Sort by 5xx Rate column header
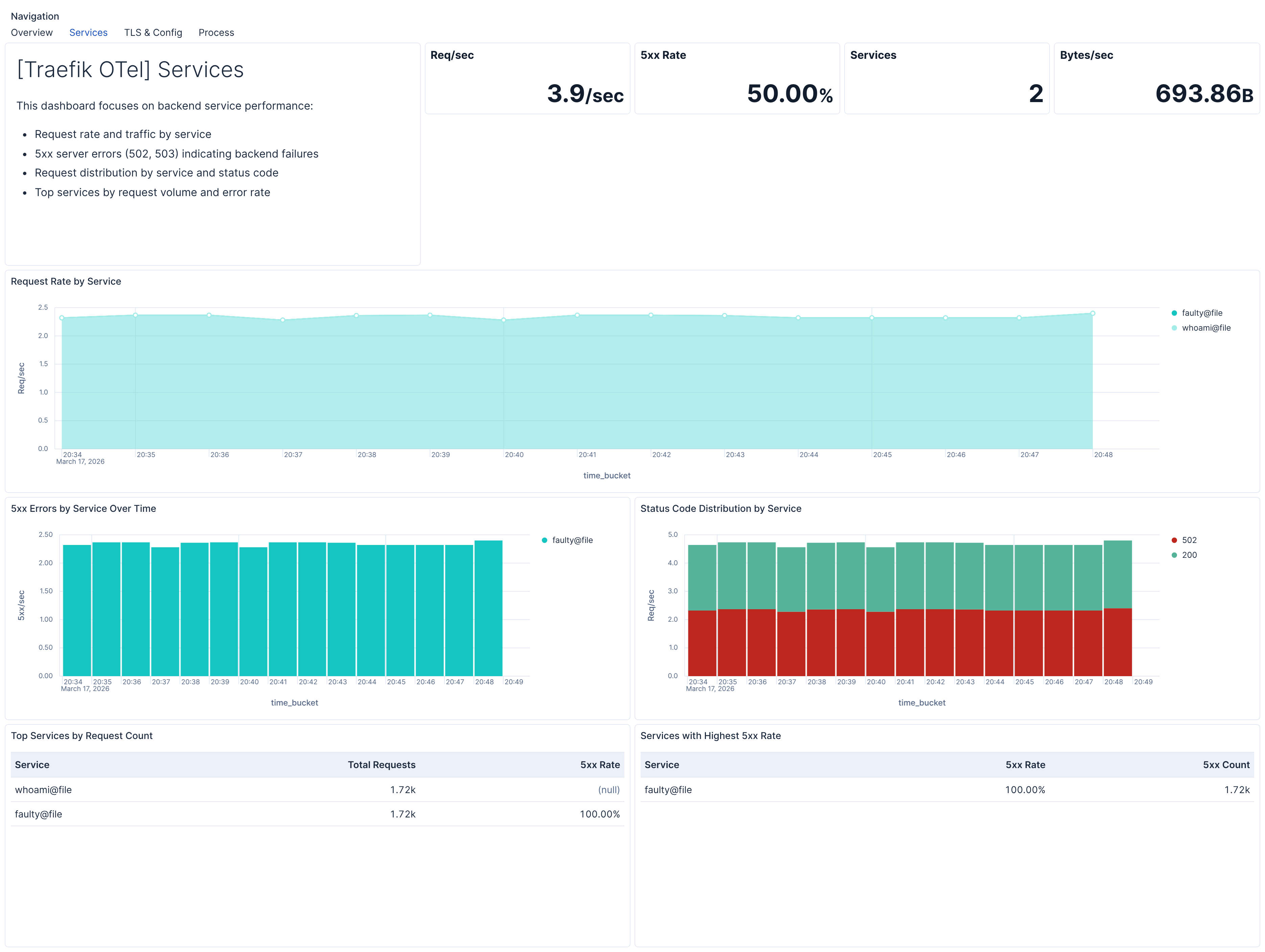The height and width of the screenshot is (952, 1265). 600,765
